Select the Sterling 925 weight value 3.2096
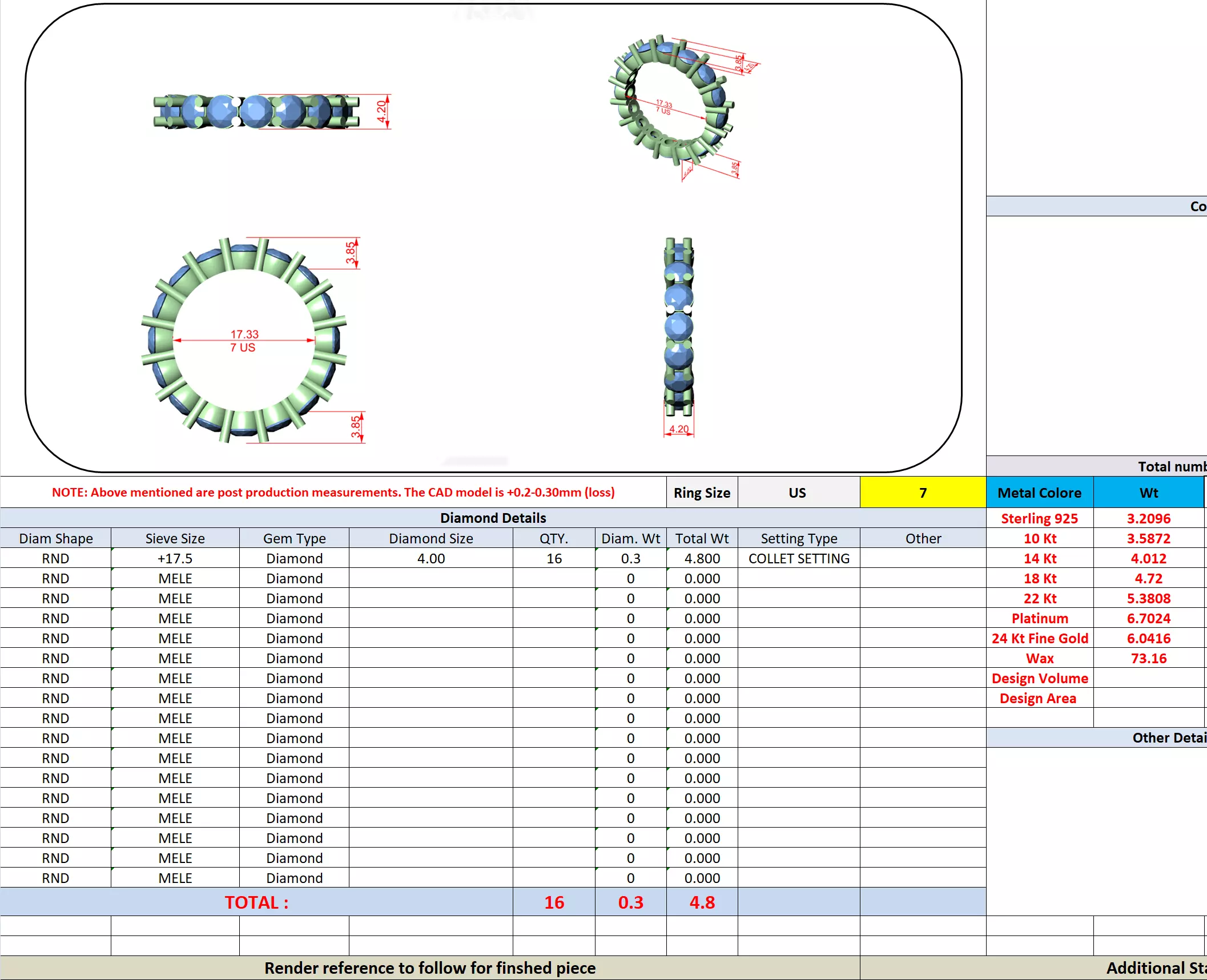The height and width of the screenshot is (980, 1207). pyautogui.click(x=1148, y=518)
